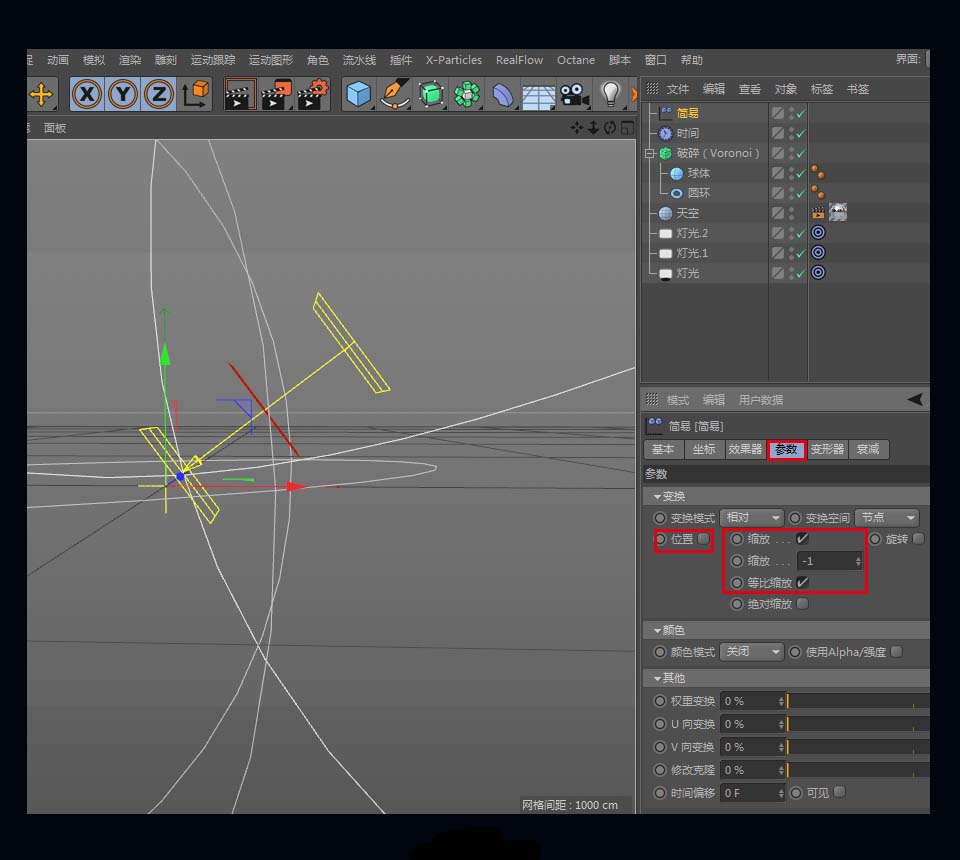This screenshot has height=860, width=960.
Task: Open the 变换模式 dropdown set to 相对
Action: click(x=752, y=517)
